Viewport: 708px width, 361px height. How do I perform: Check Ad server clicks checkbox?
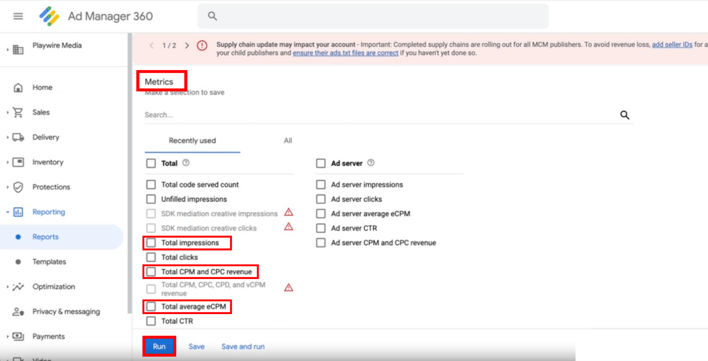pos(321,199)
